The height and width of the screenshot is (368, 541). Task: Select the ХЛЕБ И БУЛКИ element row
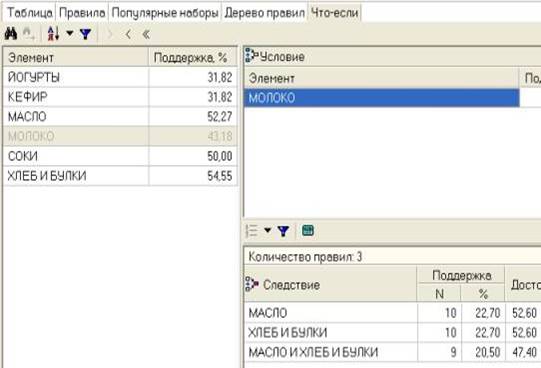pos(120,176)
